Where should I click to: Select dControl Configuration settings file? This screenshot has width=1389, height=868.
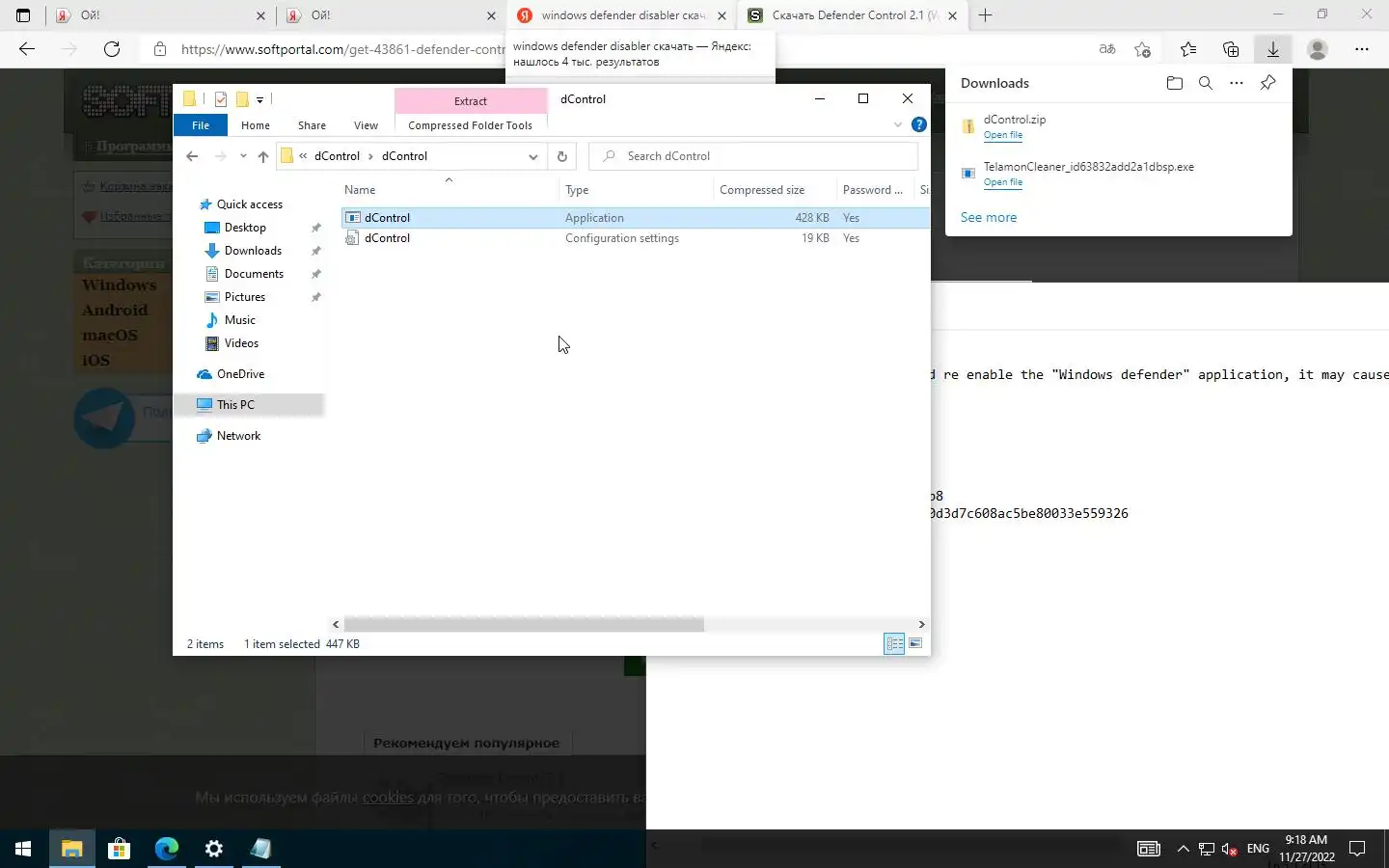(636, 238)
